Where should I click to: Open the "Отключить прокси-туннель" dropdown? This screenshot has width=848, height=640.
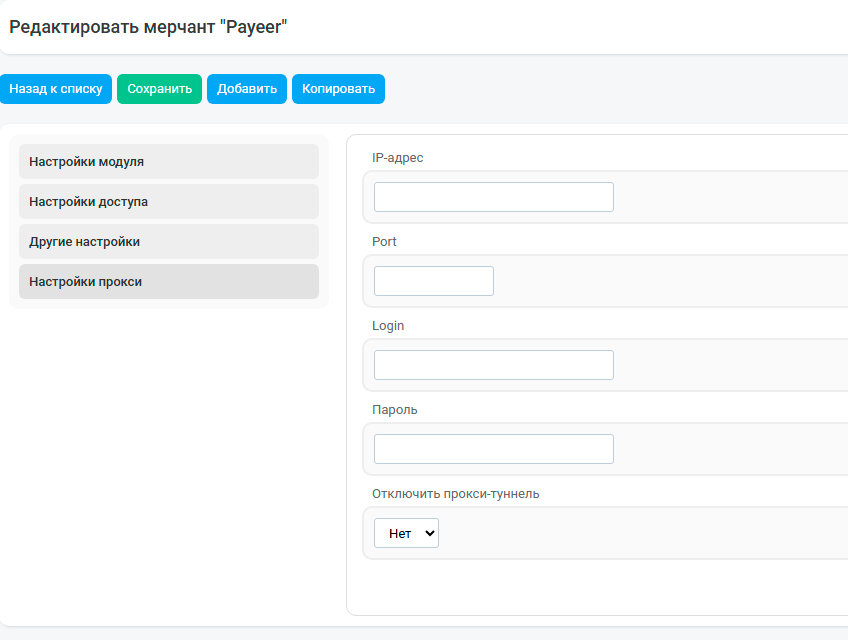(x=406, y=533)
